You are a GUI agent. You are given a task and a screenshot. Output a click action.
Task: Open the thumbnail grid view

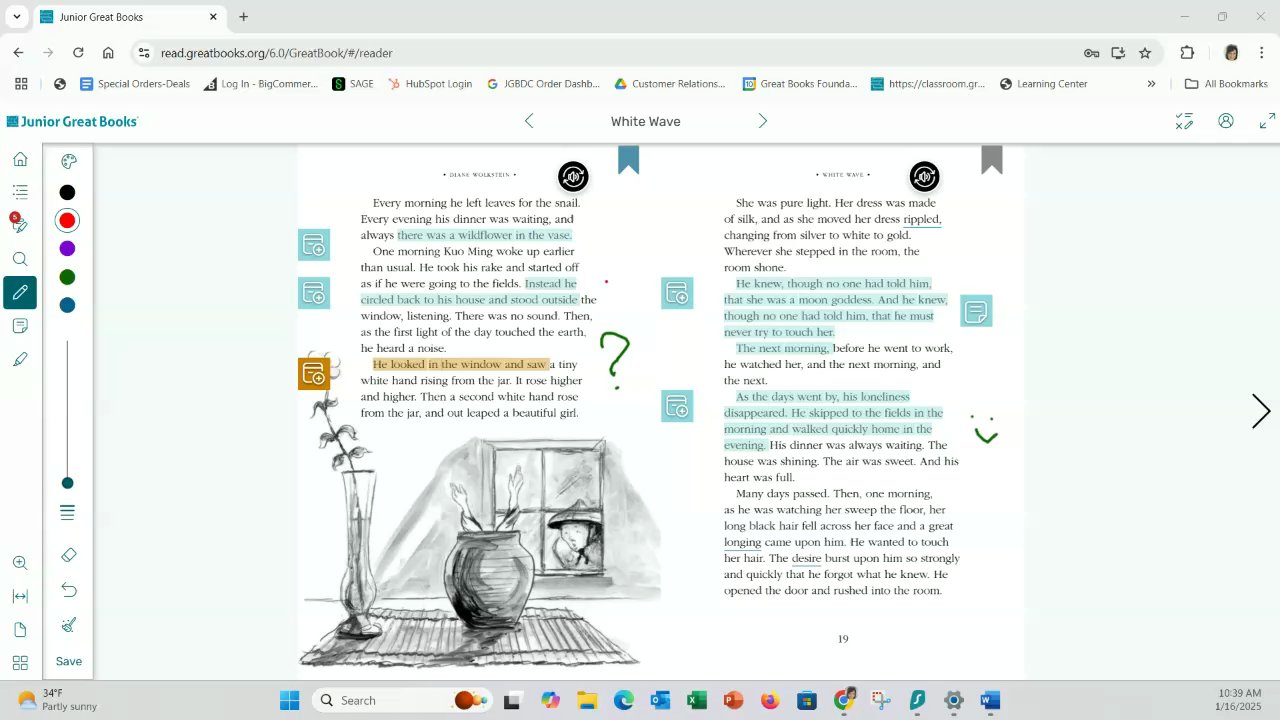(x=20, y=663)
